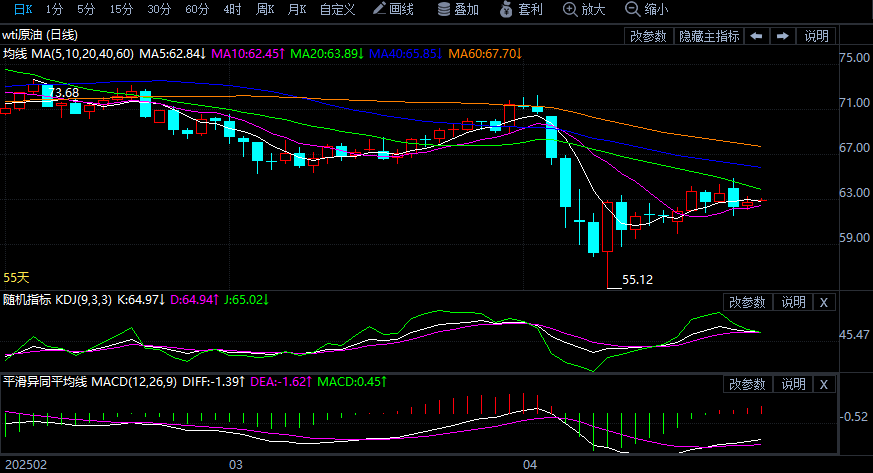Click the MA60:67.70 value label
The width and height of the screenshot is (873, 473).
(x=485, y=54)
